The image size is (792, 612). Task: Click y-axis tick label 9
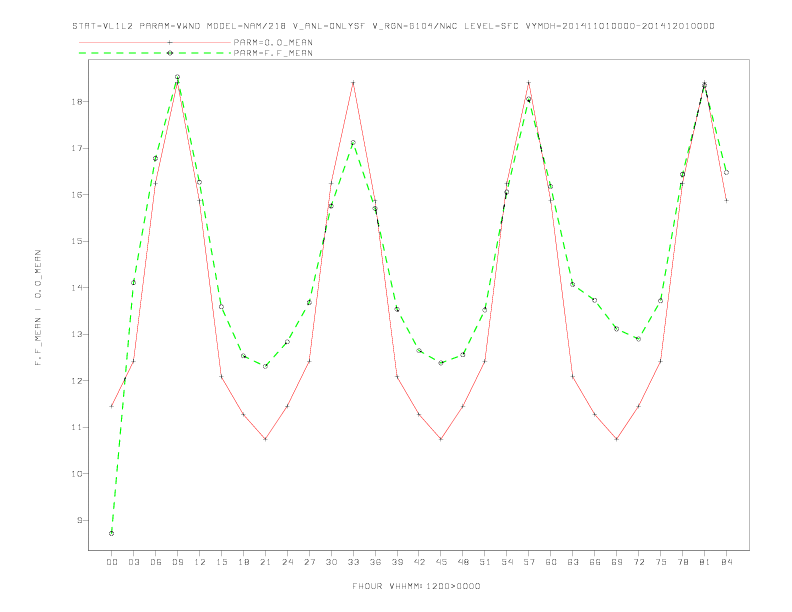point(80,520)
